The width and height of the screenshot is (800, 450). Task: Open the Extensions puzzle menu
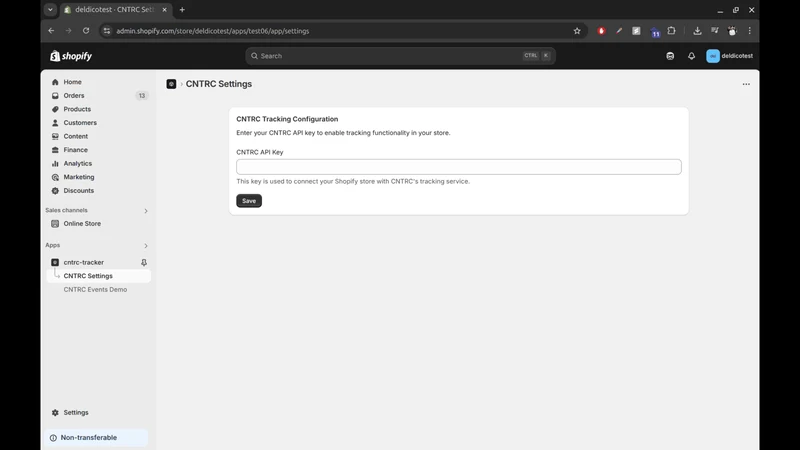point(671,31)
